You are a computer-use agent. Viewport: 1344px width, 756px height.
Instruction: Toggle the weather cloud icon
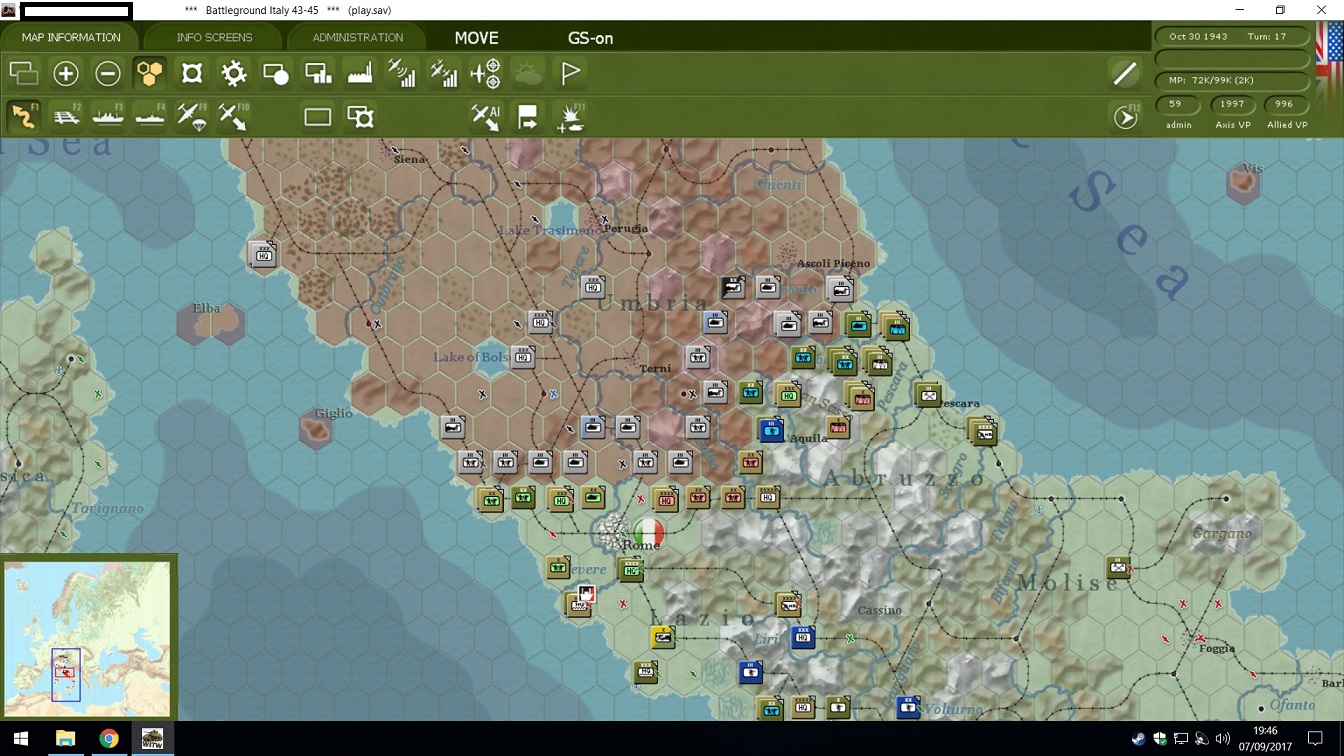pyautogui.click(x=528, y=73)
